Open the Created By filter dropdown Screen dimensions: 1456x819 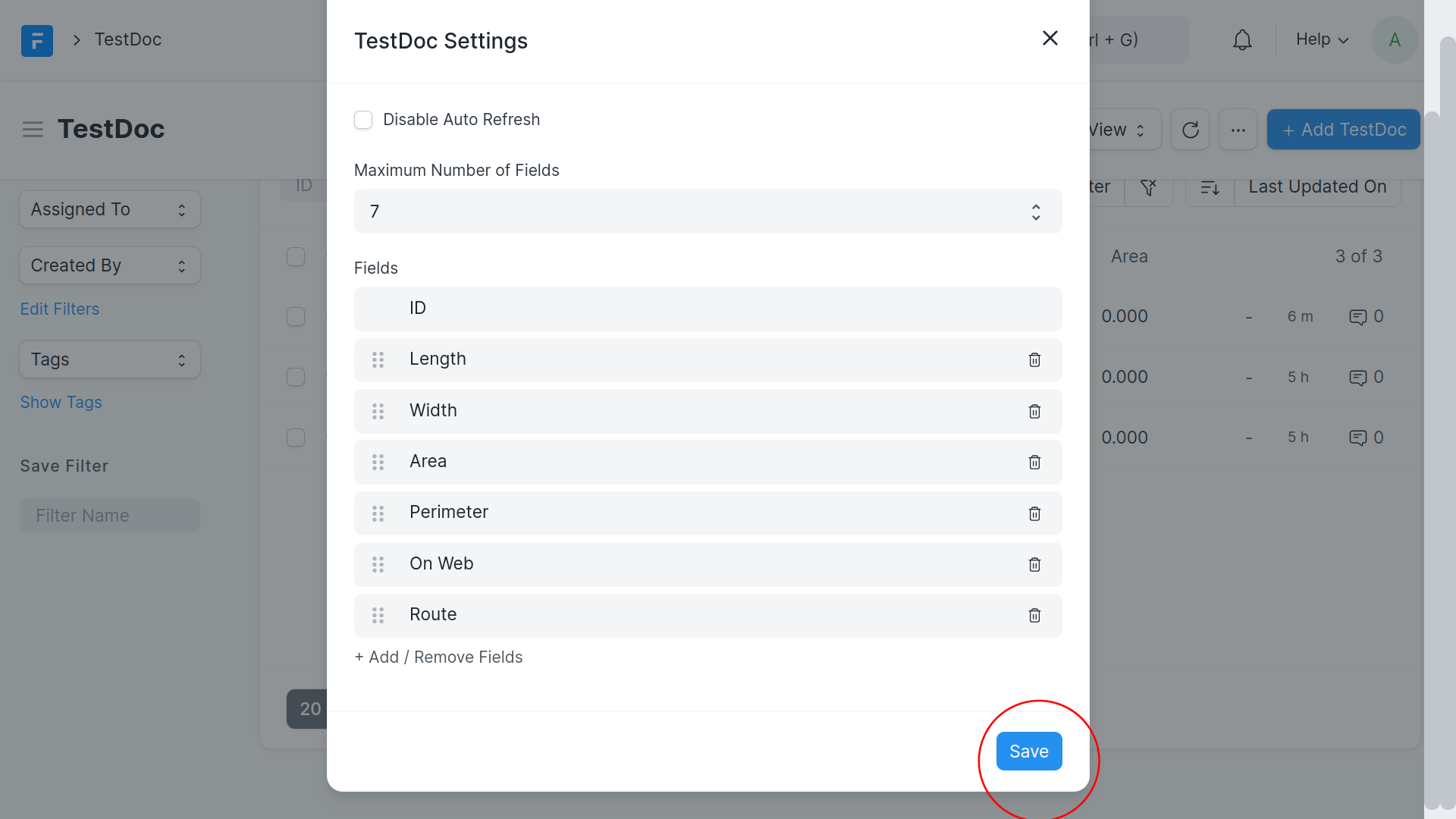click(x=110, y=265)
